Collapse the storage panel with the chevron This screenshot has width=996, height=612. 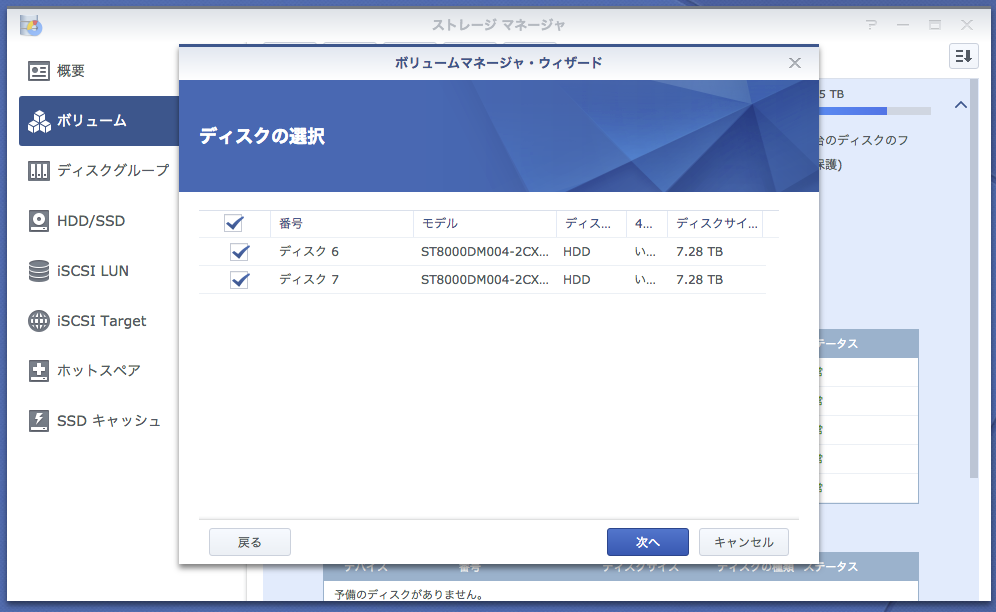point(961,104)
